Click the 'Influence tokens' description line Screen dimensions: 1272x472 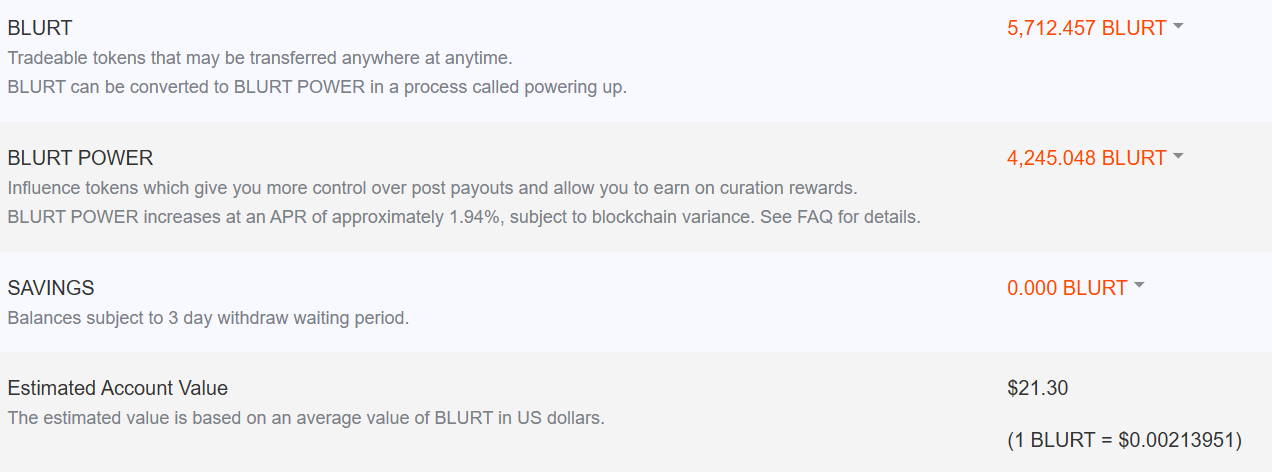(432, 188)
